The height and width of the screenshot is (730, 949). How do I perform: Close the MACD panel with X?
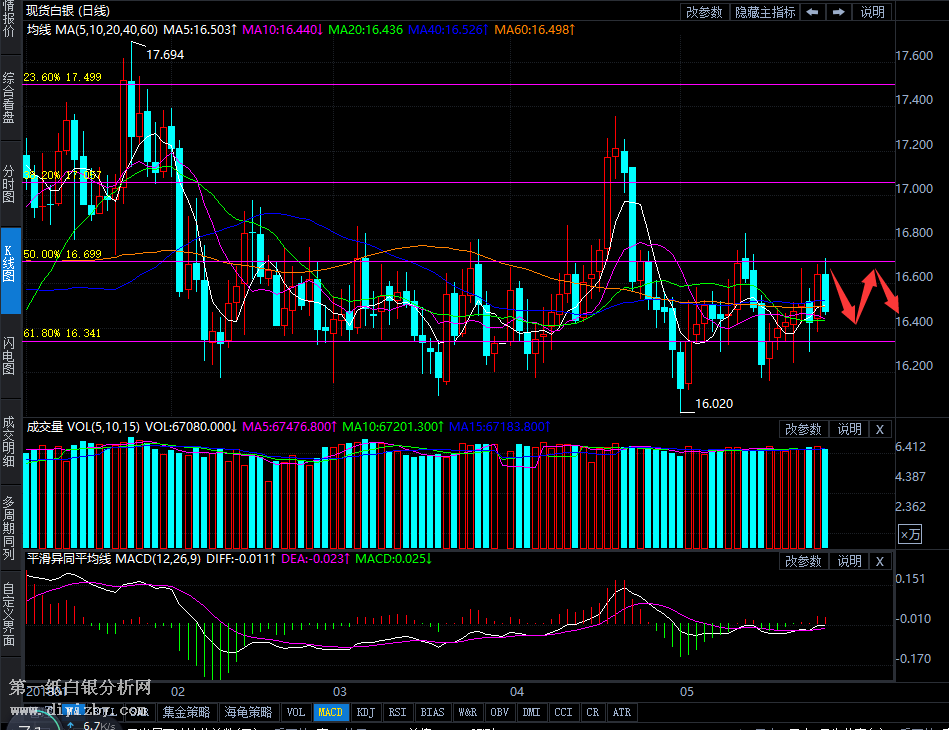coord(880,562)
